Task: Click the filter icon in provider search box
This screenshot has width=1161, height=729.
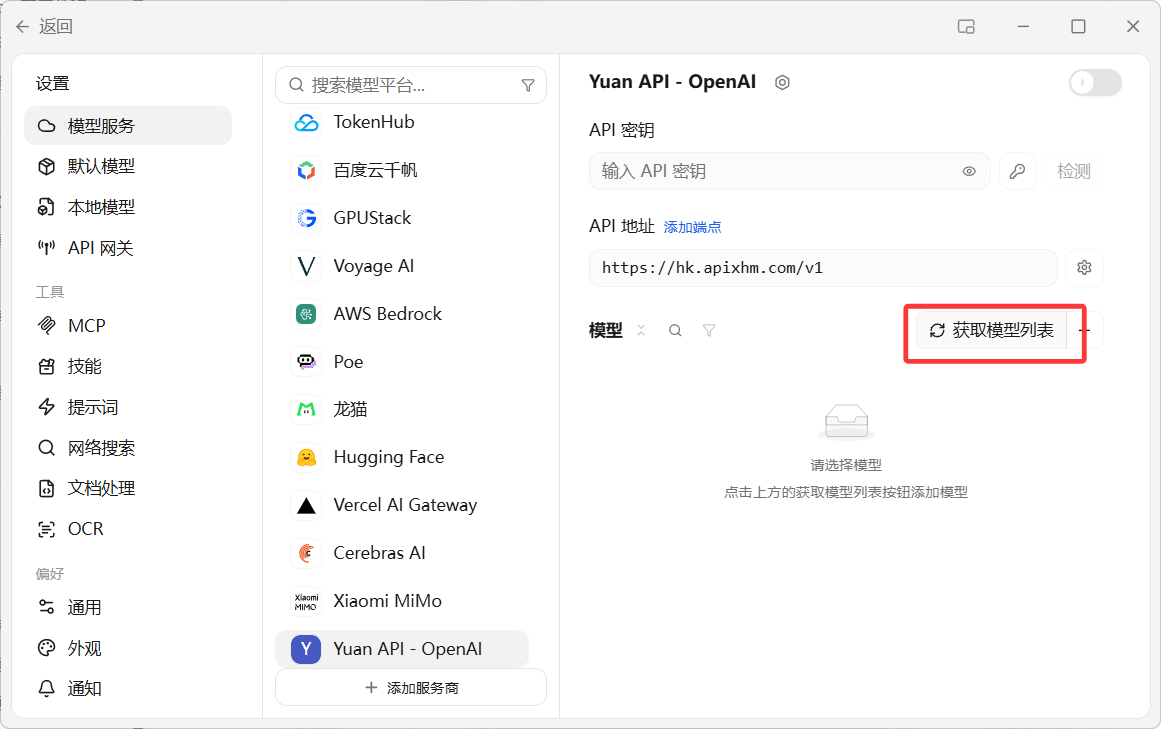Action: [528, 86]
